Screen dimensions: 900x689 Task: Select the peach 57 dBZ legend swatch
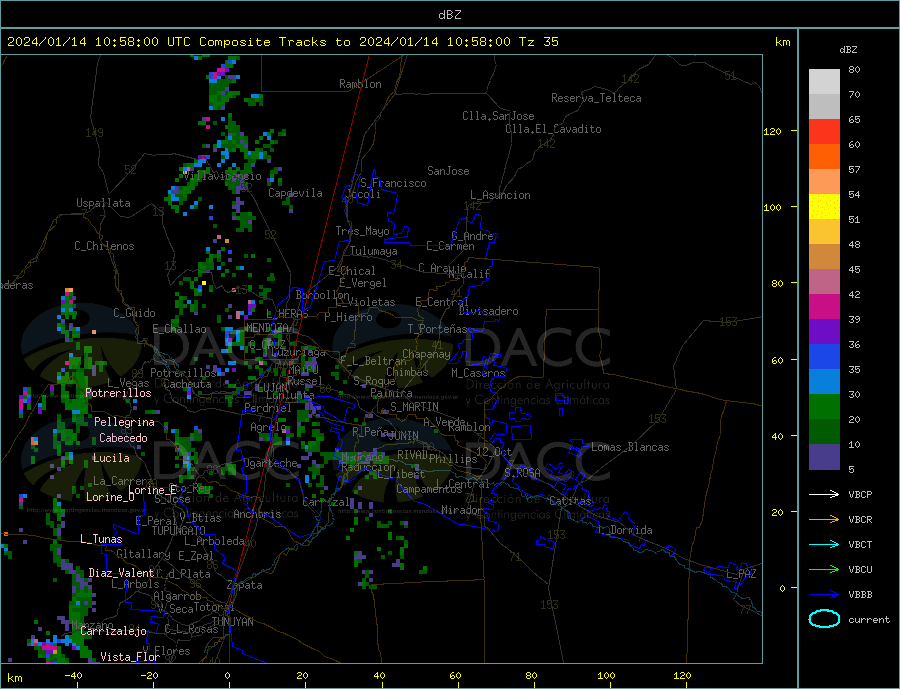click(x=824, y=181)
